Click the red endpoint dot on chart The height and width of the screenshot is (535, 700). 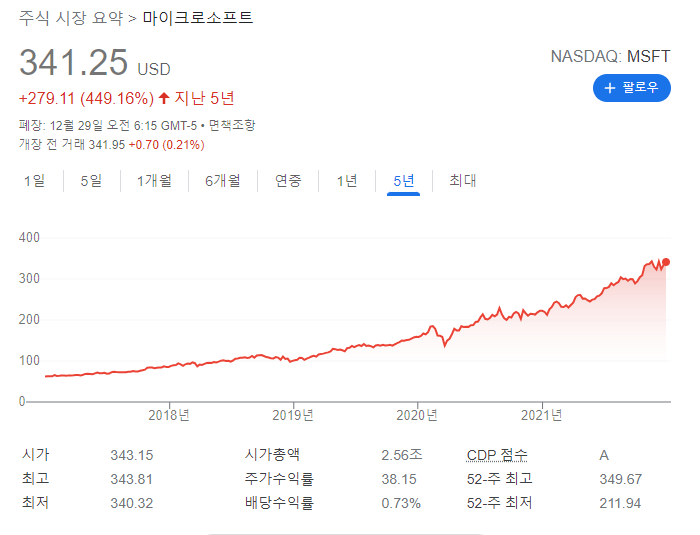(x=666, y=262)
